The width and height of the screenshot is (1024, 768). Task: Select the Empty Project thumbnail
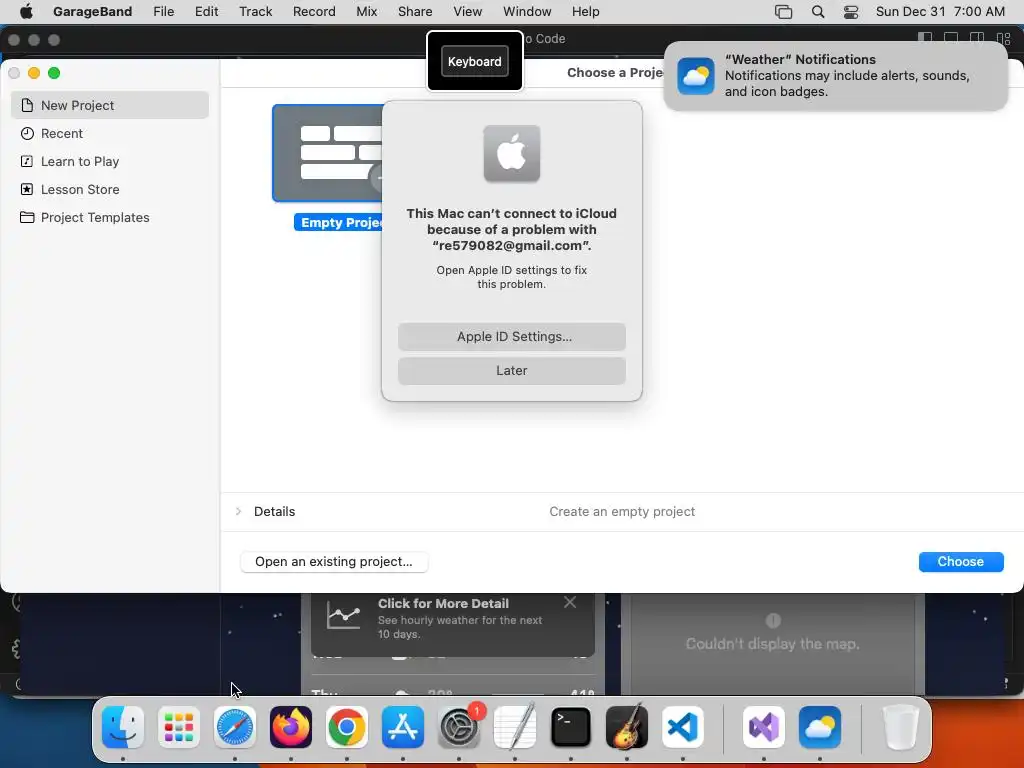point(327,153)
